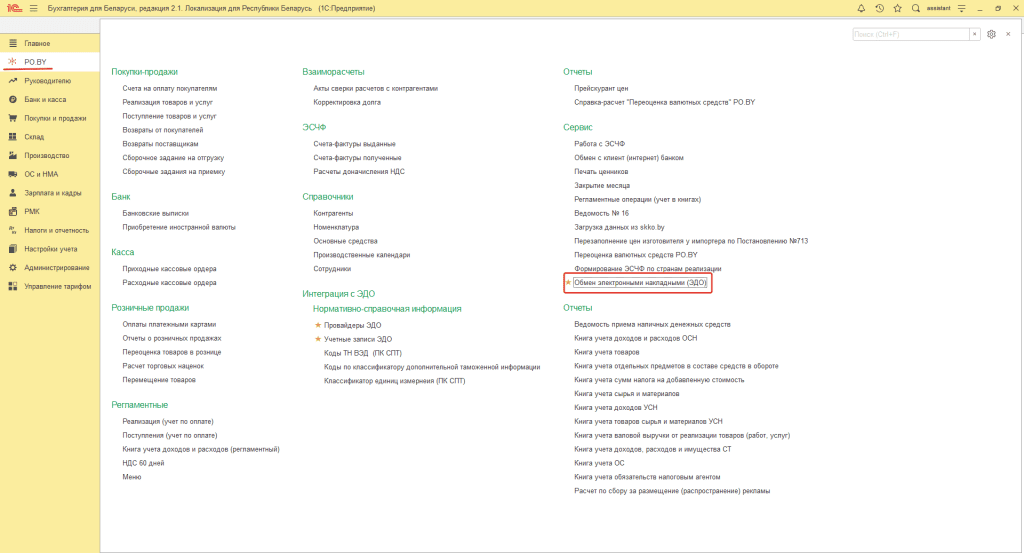Open Акты сверки расчетов с контрагентами

tap(376, 88)
